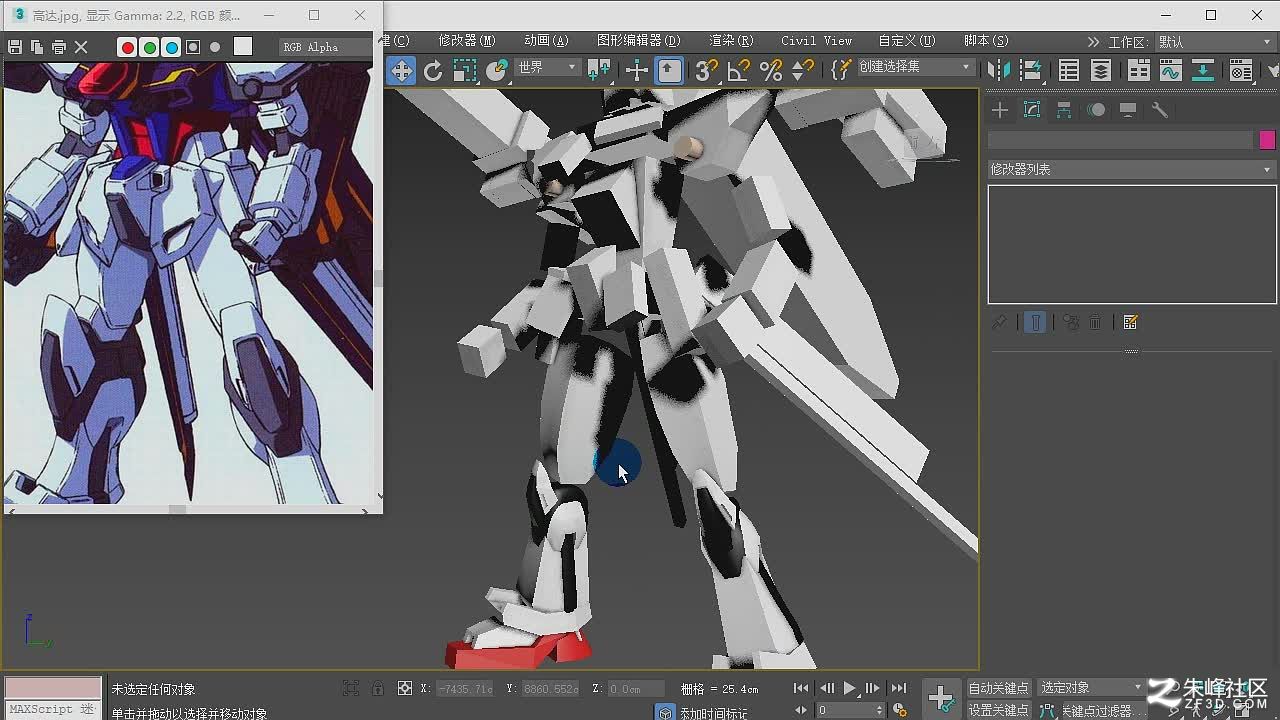The width and height of the screenshot is (1280, 720).
Task: Open Schematic View icon
Action: point(1203,70)
